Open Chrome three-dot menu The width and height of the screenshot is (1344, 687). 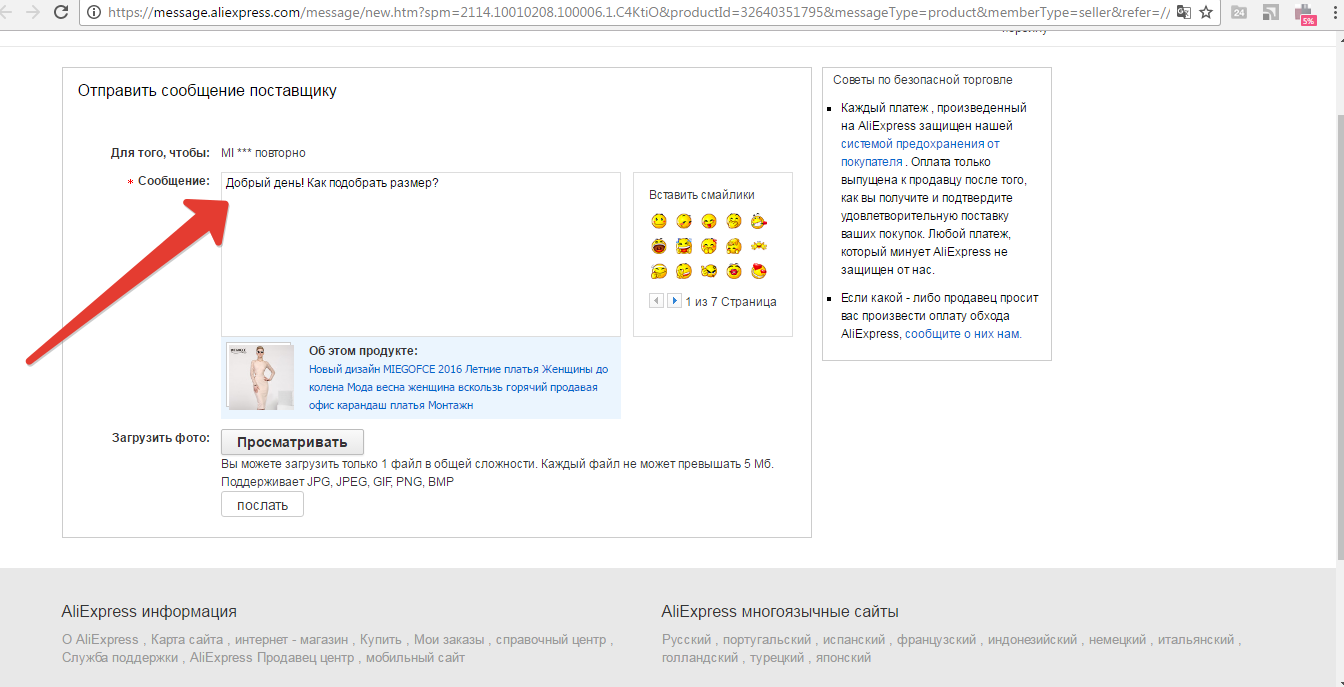click(x=1333, y=13)
